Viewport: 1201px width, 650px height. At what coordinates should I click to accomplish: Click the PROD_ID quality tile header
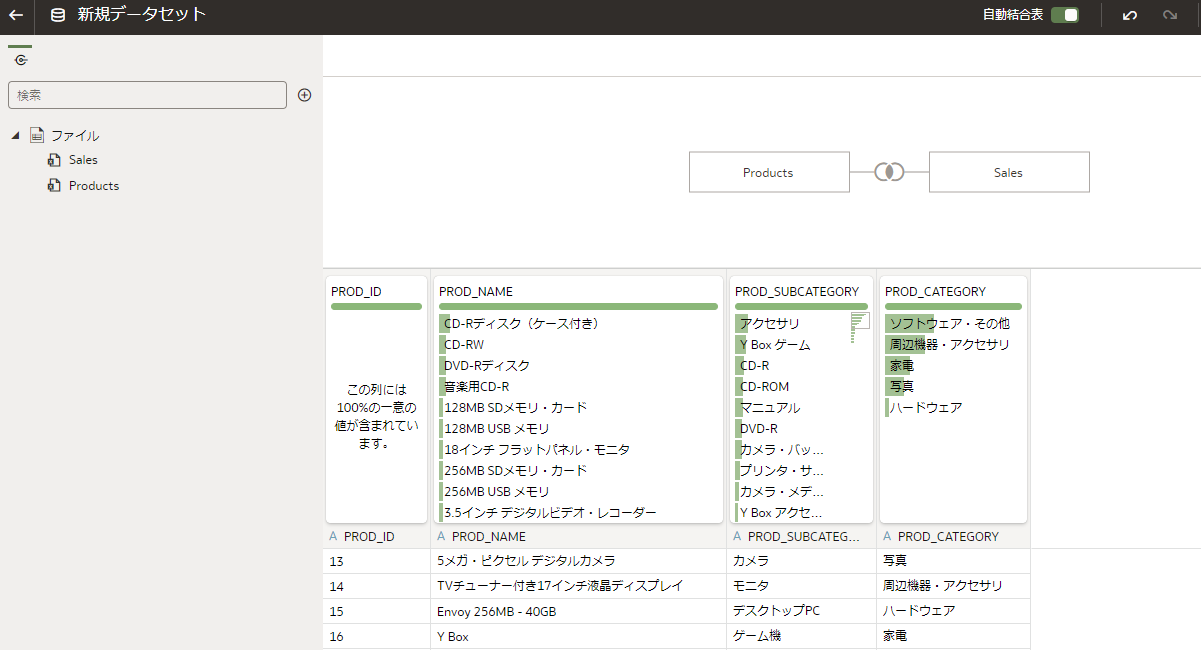click(x=356, y=292)
